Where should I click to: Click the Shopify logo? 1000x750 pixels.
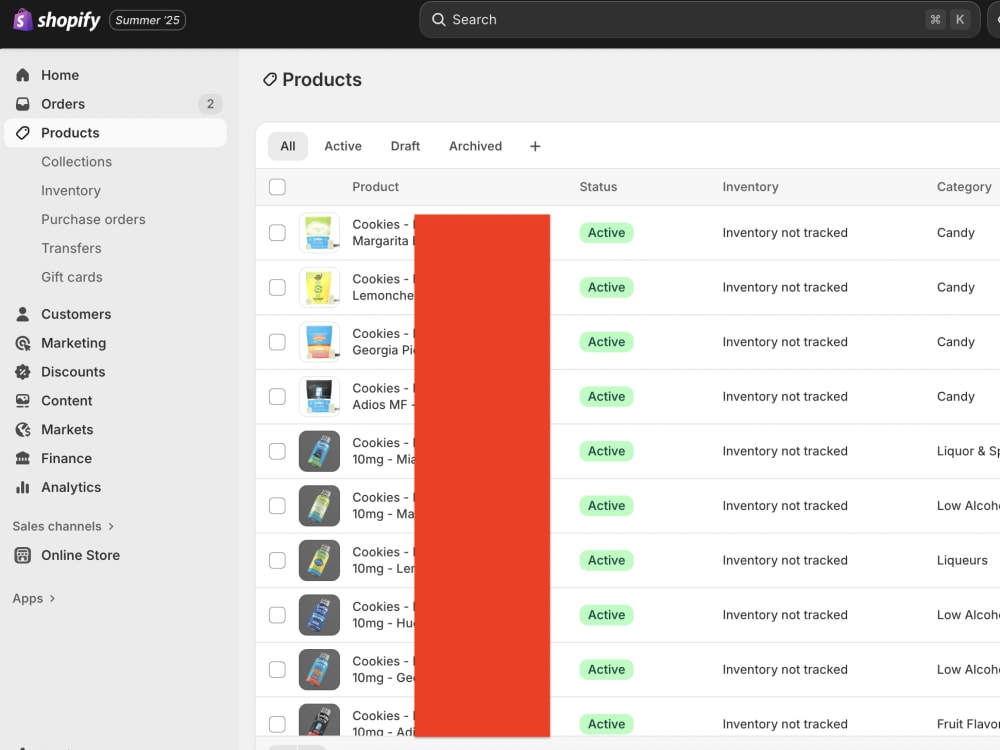[57, 20]
